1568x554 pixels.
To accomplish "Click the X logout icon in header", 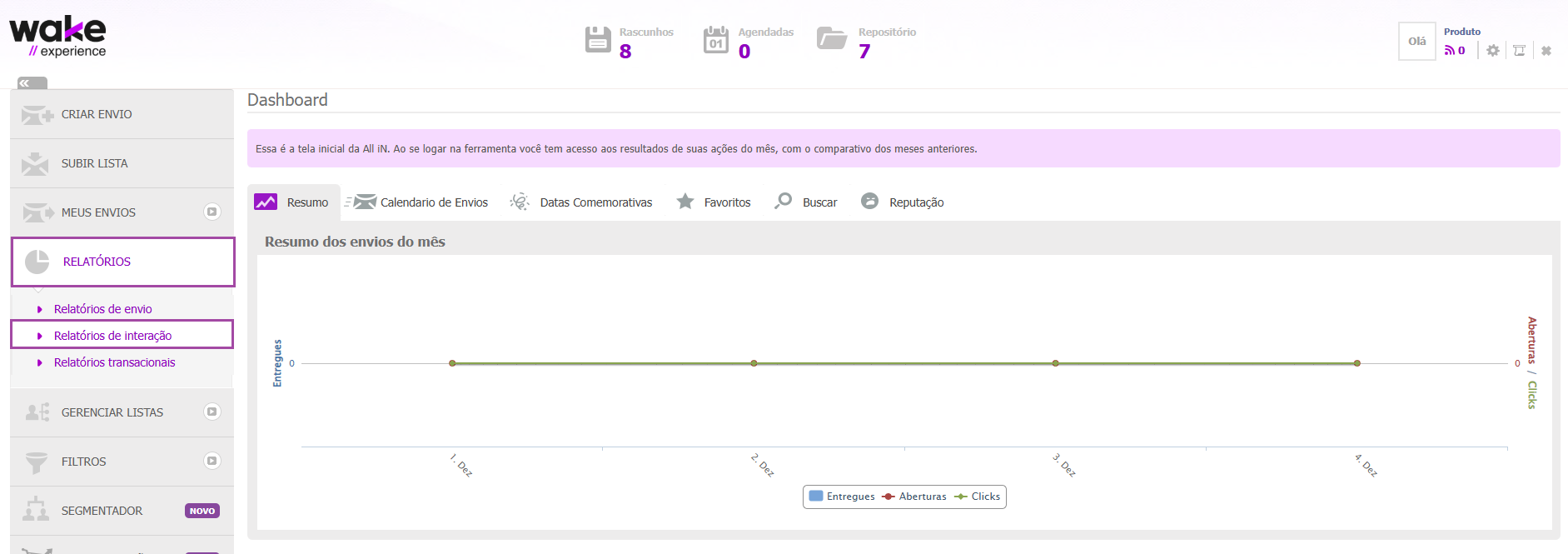I will pyautogui.click(x=1546, y=51).
